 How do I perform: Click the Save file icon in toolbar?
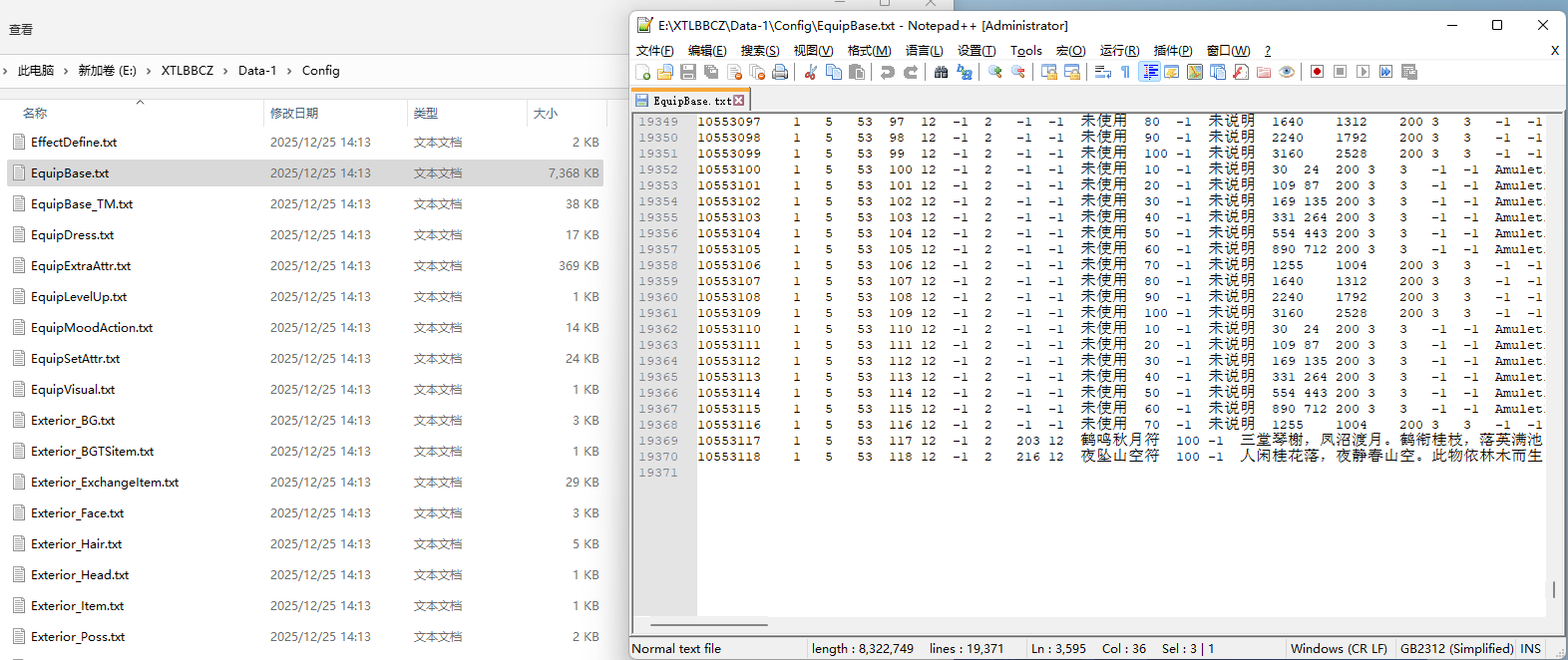[x=688, y=72]
